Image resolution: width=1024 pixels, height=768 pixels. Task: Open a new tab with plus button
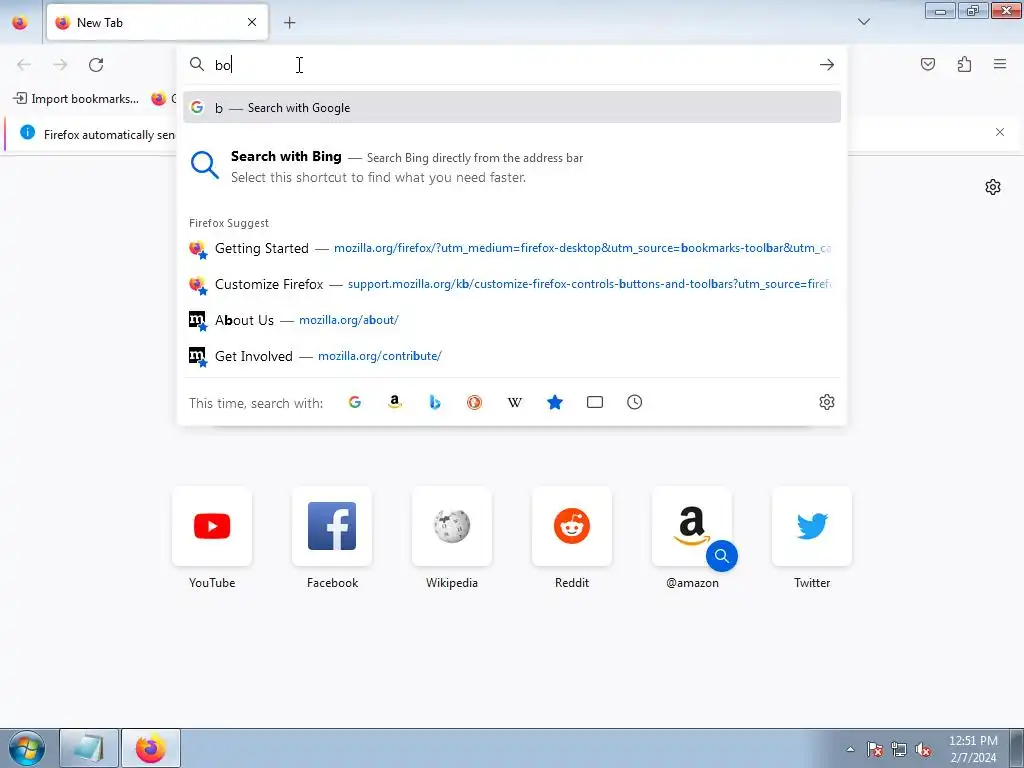(x=289, y=23)
